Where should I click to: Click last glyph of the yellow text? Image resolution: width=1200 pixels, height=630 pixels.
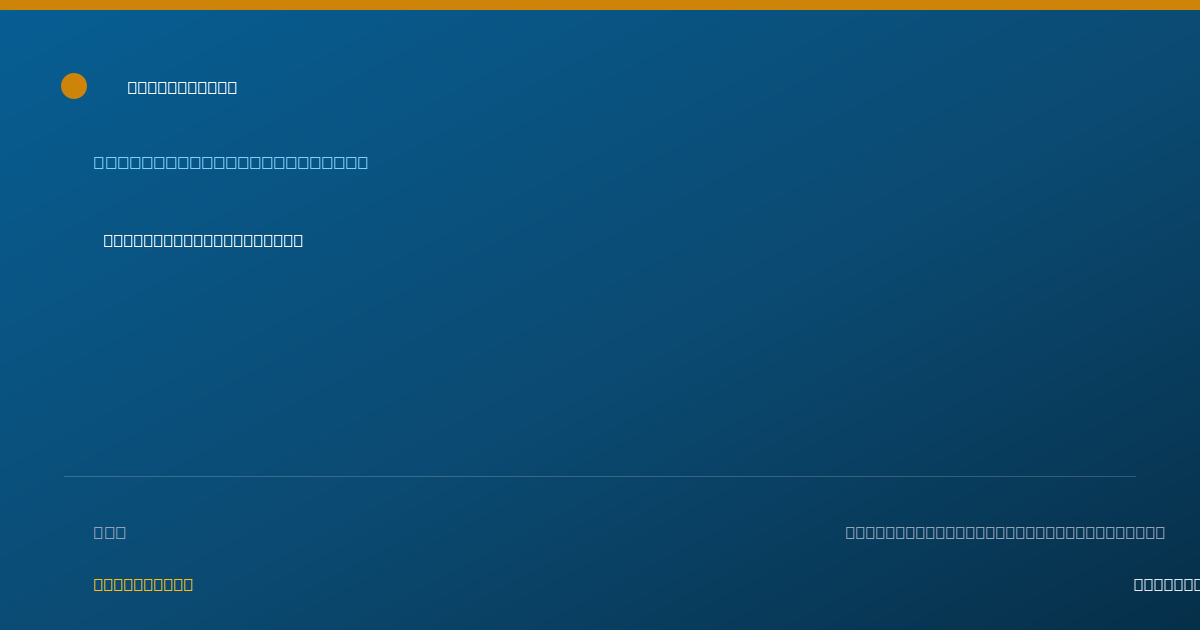(187, 584)
